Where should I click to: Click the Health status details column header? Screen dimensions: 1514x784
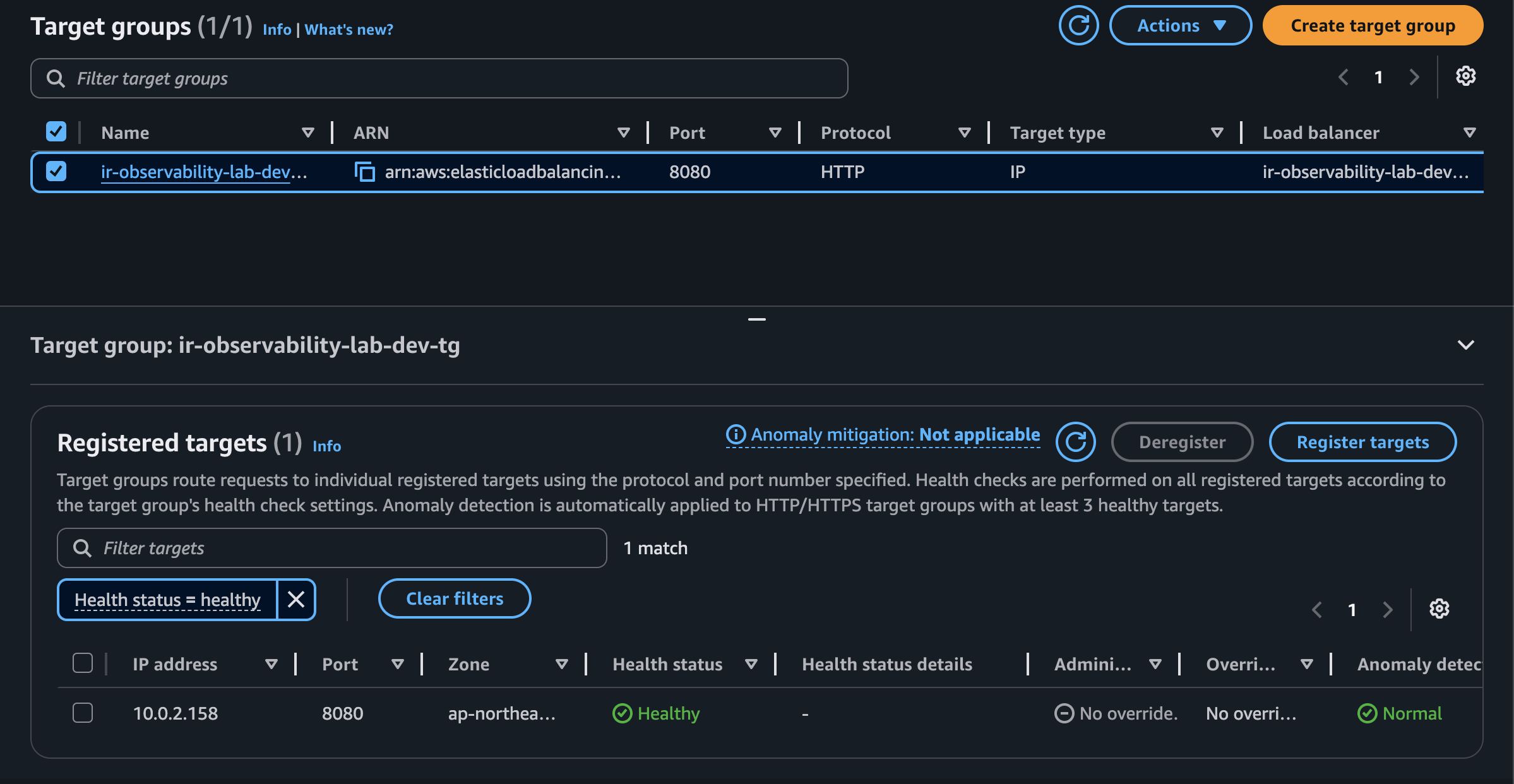click(x=887, y=664)
